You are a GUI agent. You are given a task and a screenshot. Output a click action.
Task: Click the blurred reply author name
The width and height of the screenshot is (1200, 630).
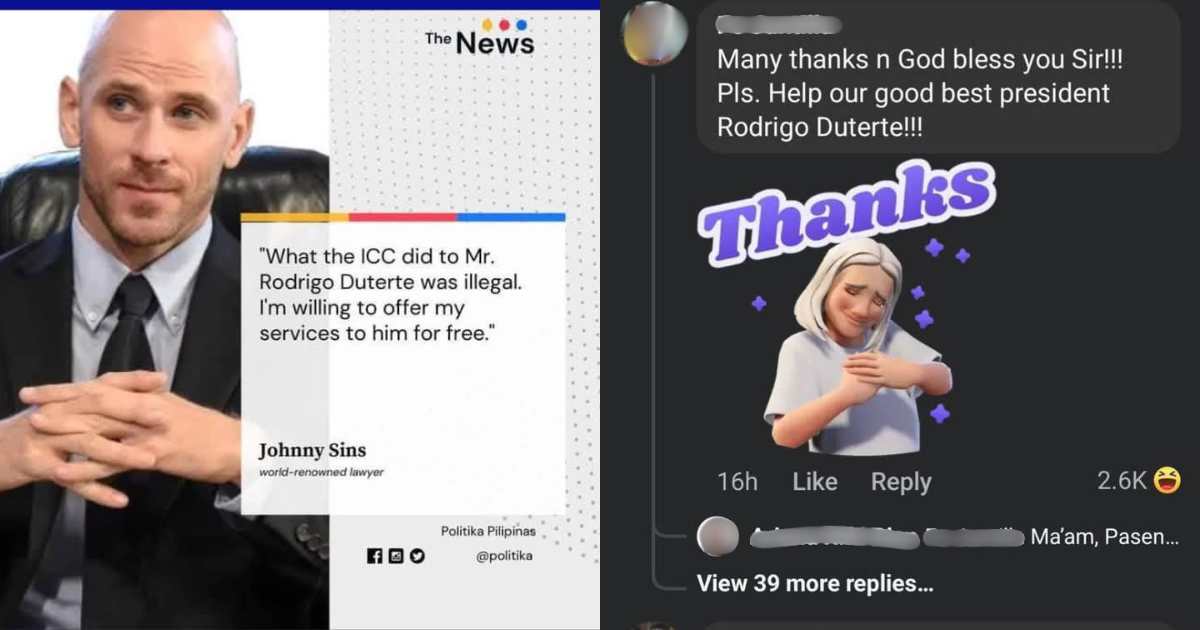click(x=885, y=538)
